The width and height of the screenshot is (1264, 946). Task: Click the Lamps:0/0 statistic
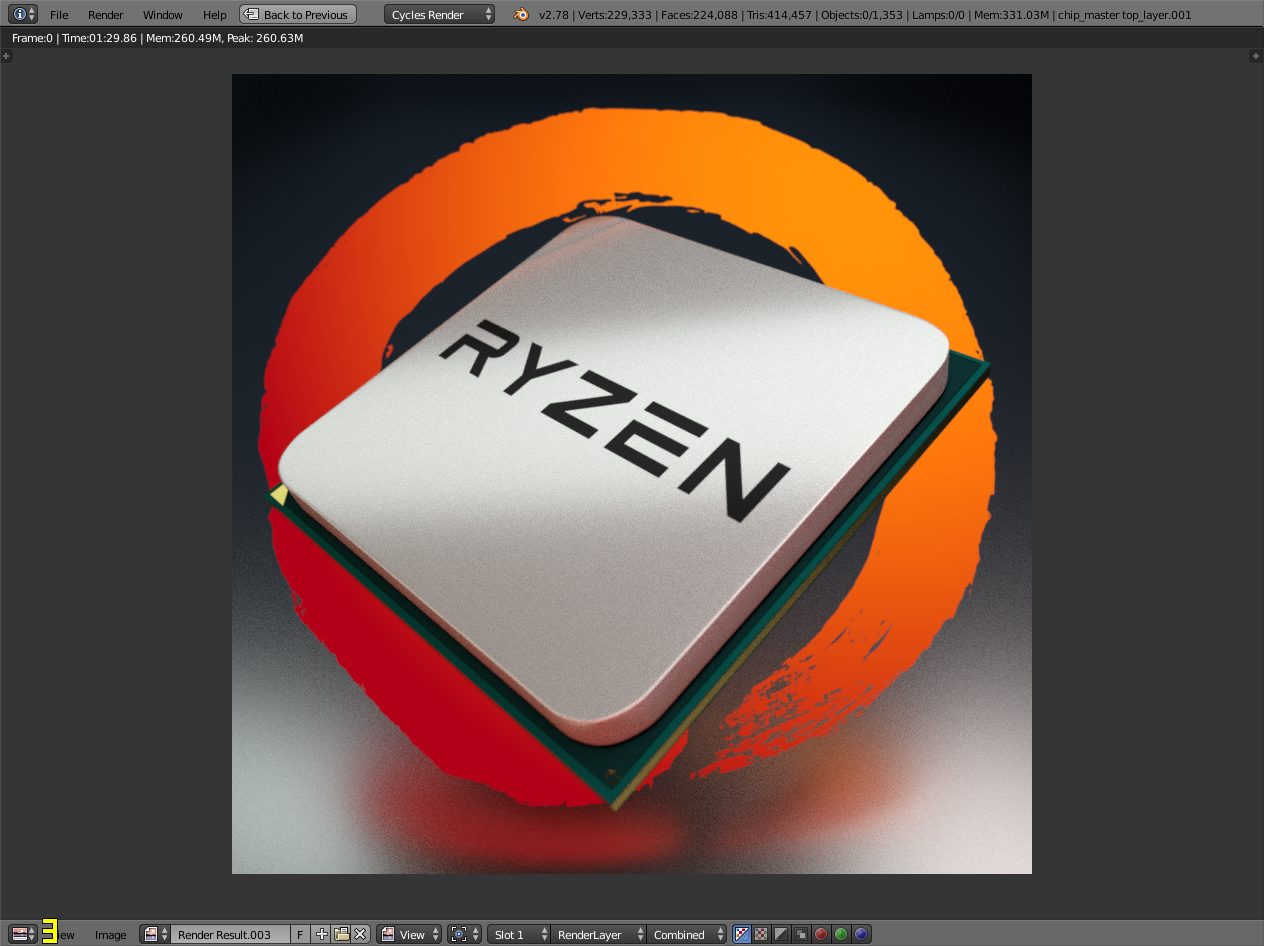point(940,15)
